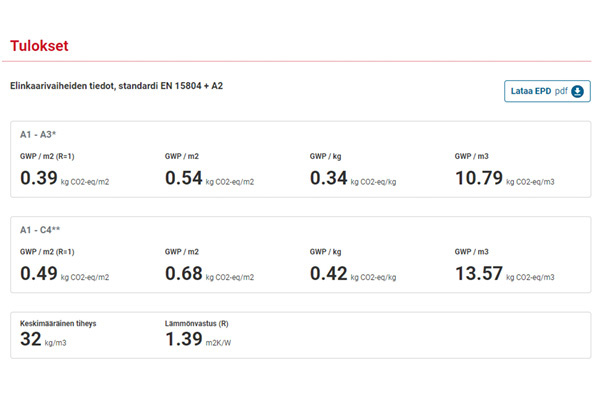600x400 pixels.
Task: Click the A1 - C4** section label
Action: [40, 229]
